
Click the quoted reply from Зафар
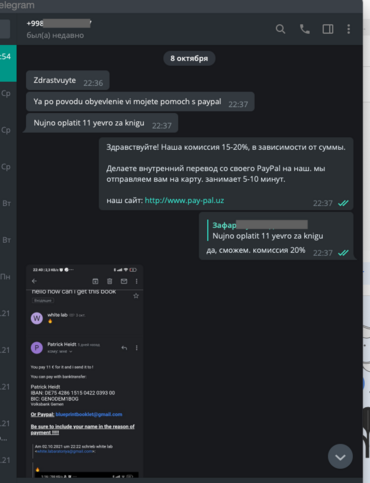click(268, 231)
